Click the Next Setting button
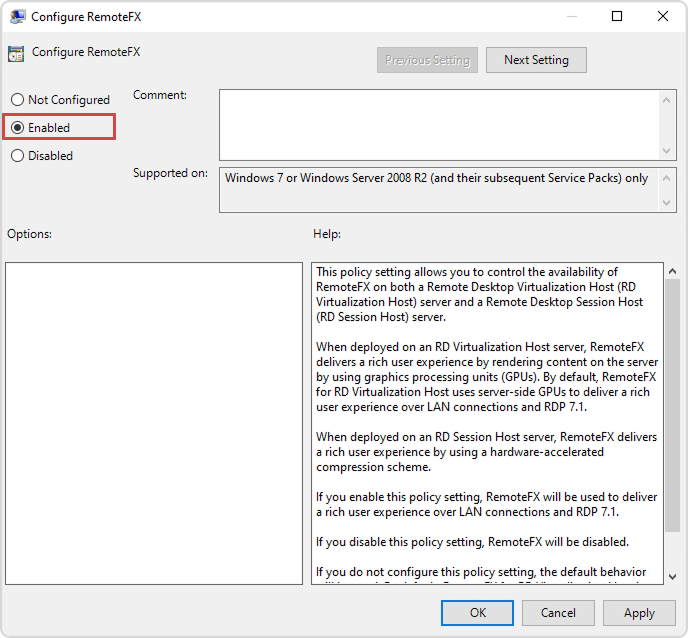The height and width of the screenshot is (638, 688). point(536,60)
